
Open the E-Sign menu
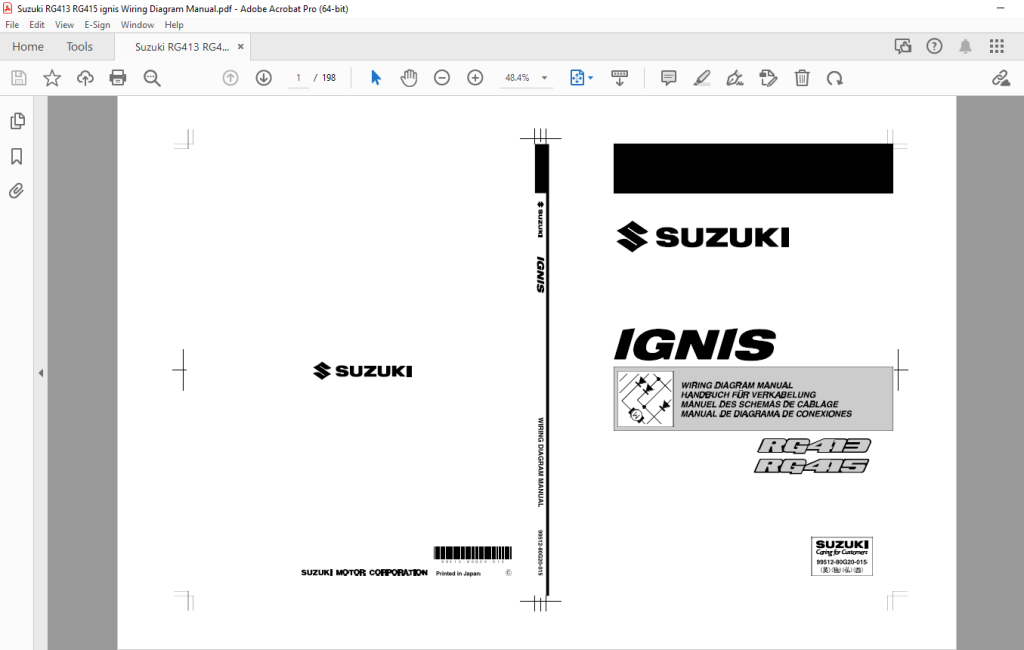(97, 25)
